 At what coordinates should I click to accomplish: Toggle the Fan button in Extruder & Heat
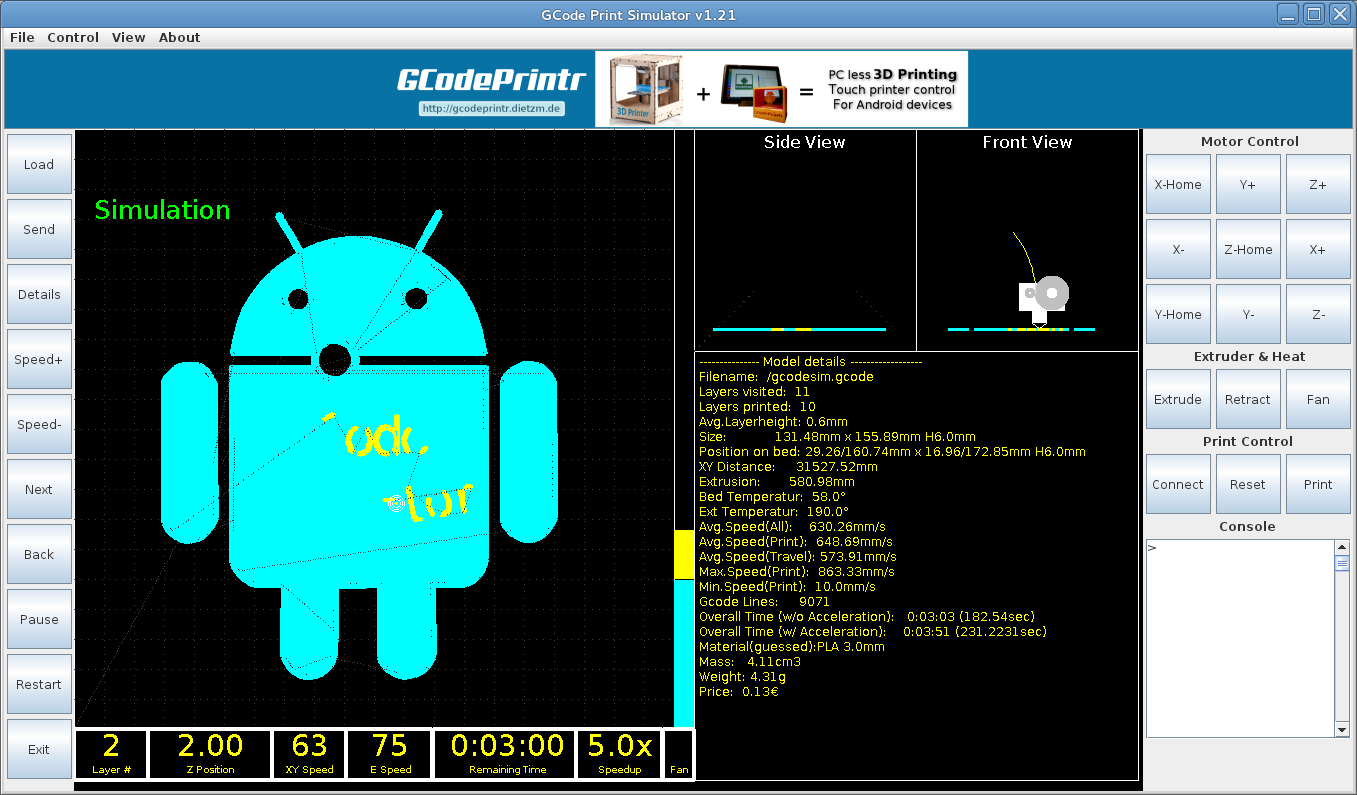(x=1318, y=399)
